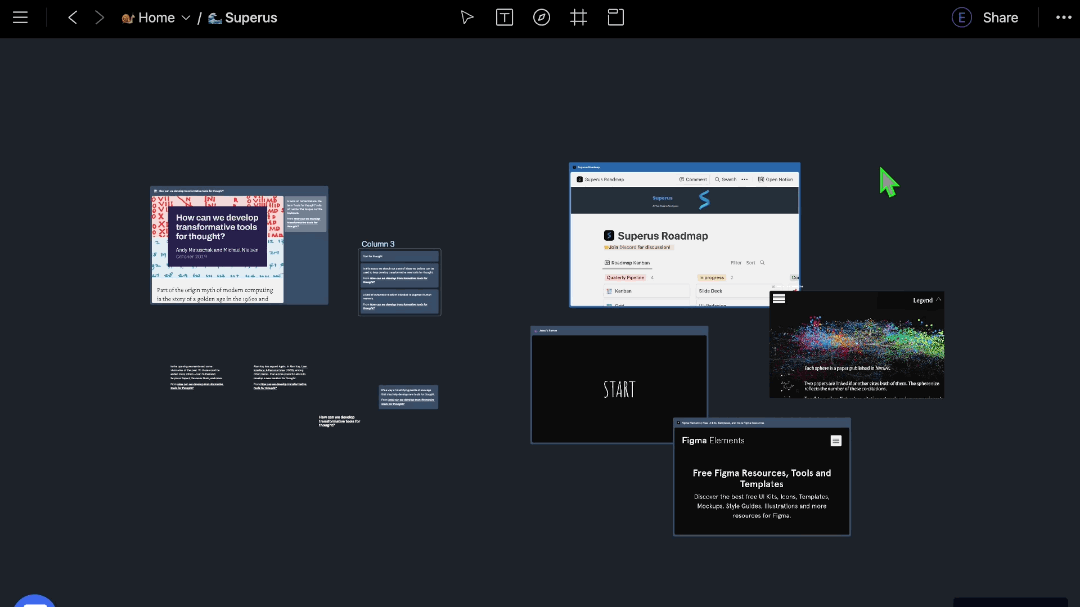The width and height of the screenshot is (1080, 607).
Task: Select the Text tool
Action: pyautogui.click(x=504, y=18)
